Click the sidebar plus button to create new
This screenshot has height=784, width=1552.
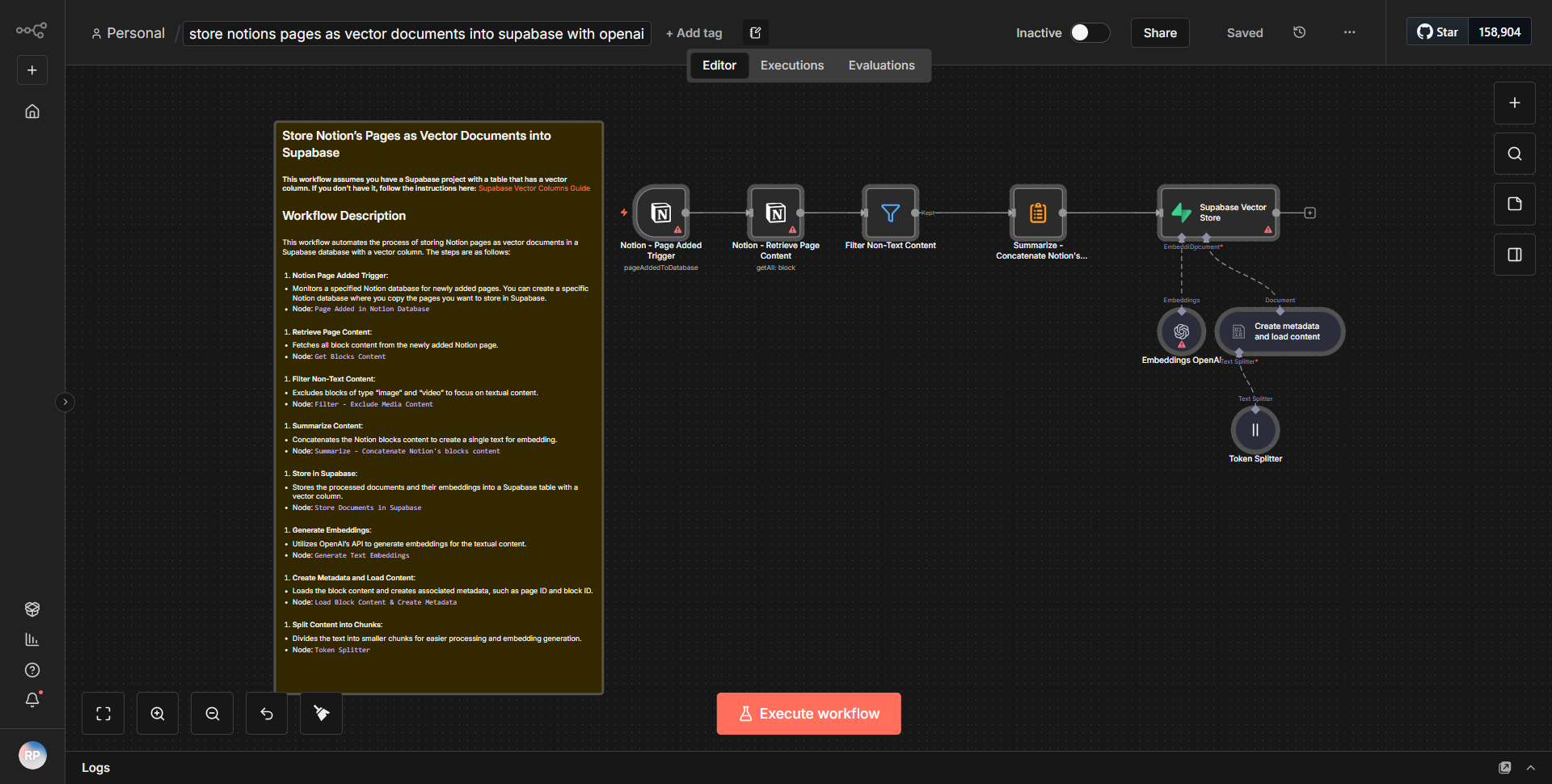tap(32, 70)
